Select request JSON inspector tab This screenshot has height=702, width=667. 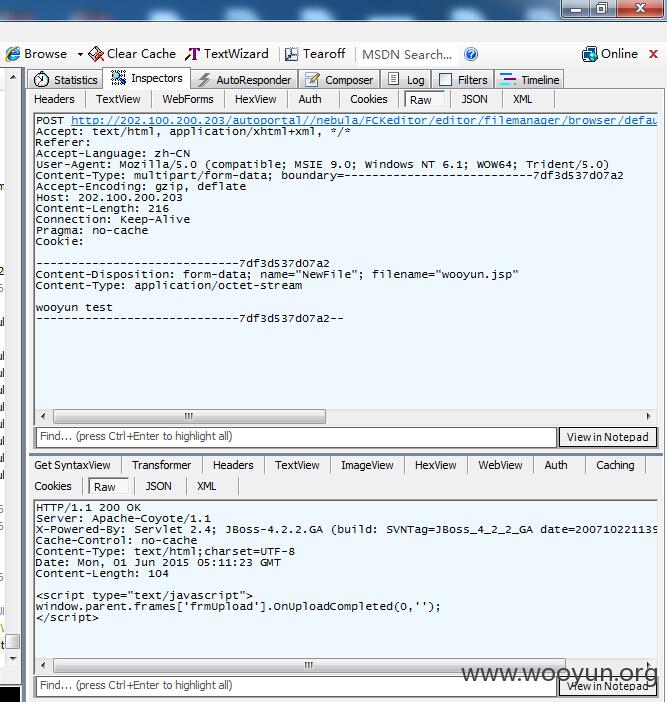(474, 99)
